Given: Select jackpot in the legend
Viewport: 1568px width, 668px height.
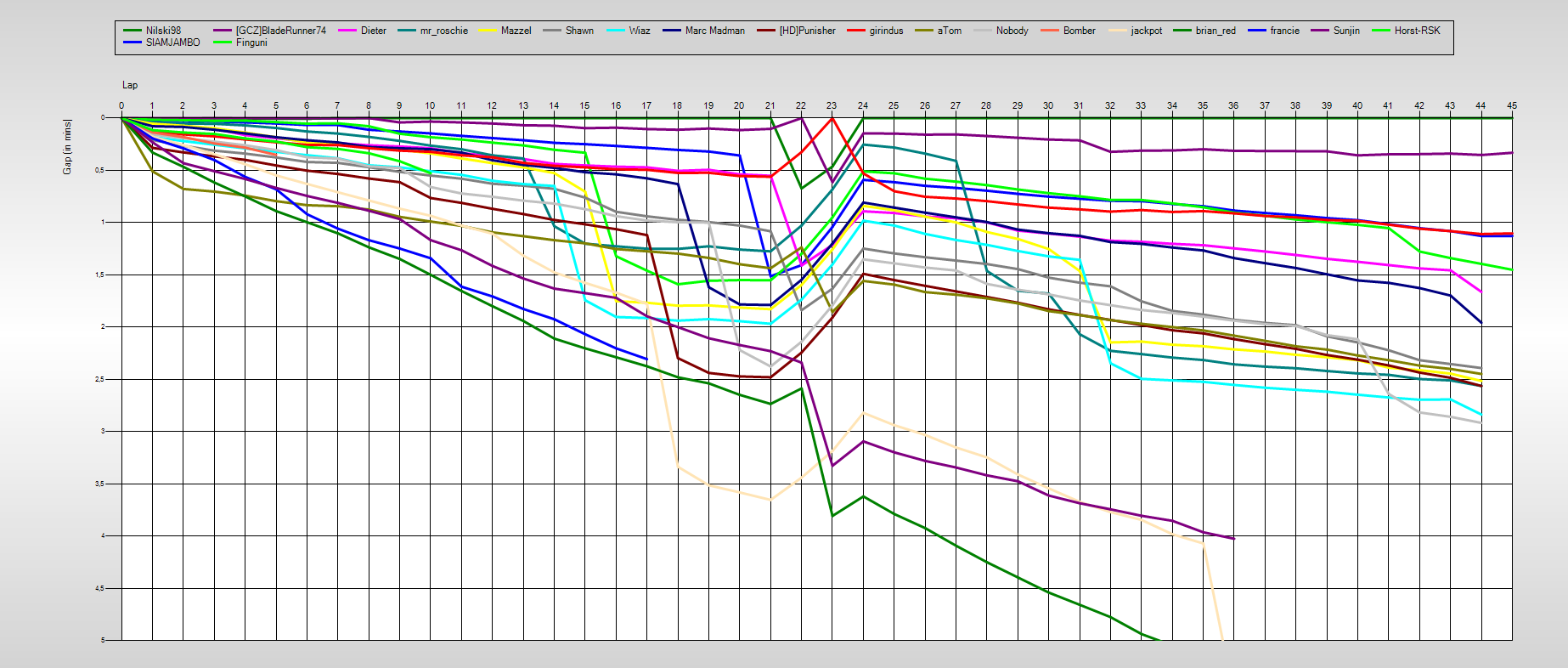Looking at the screenshot, I should pyautogui.click(x=1146, y=31).
